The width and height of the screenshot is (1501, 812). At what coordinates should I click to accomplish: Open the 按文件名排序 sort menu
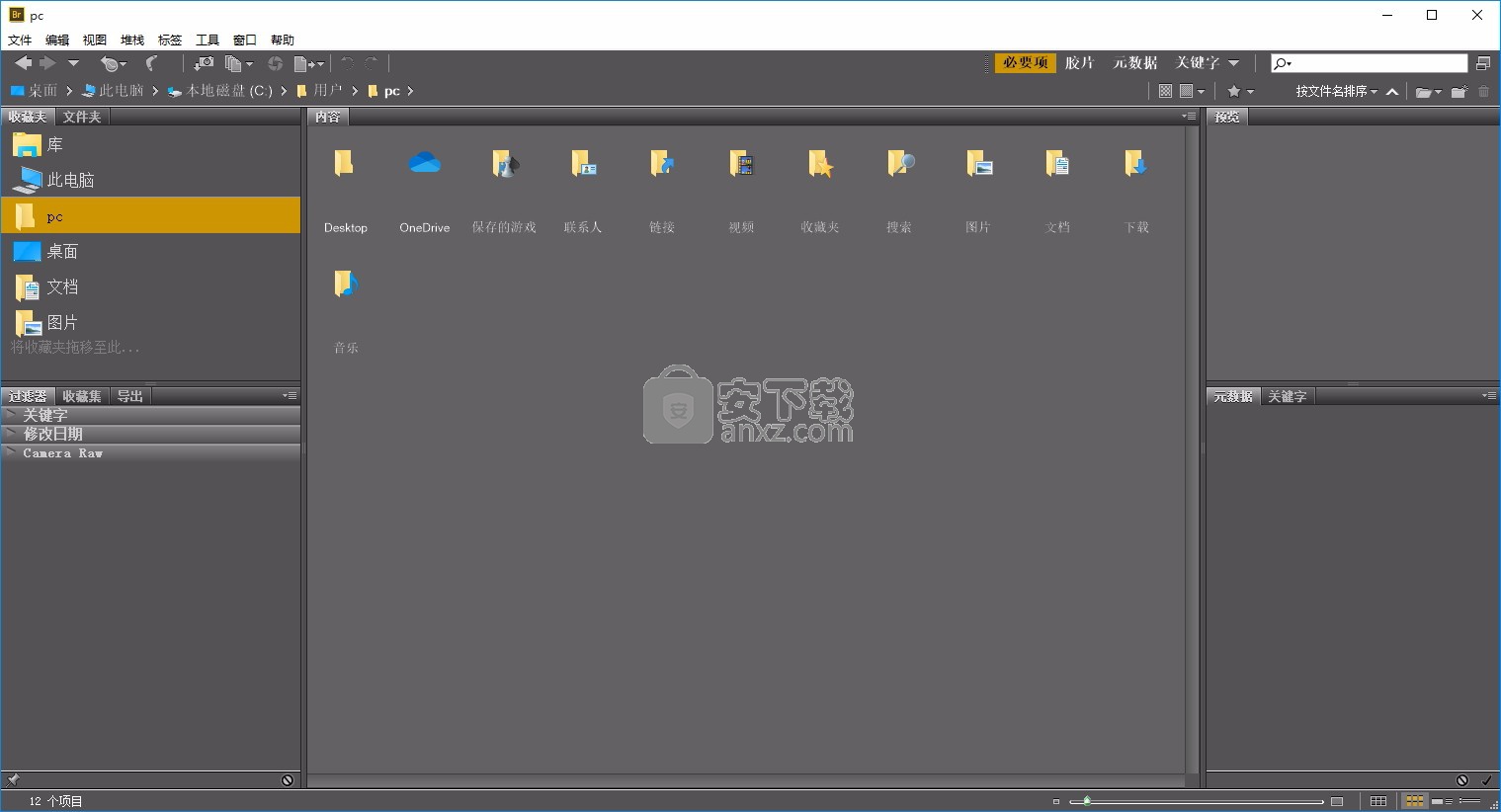click(x=1336, y=91)
